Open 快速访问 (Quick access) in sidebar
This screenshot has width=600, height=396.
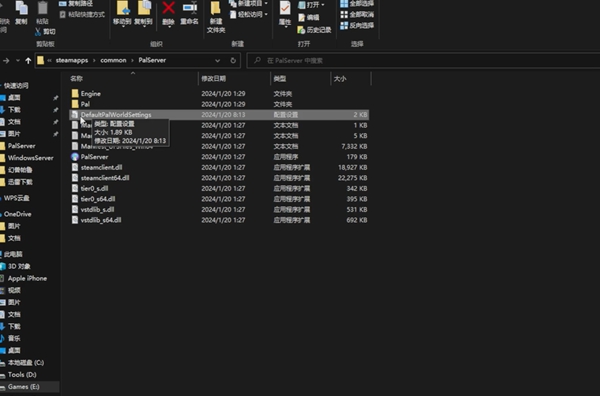click(x=16, y=85)
